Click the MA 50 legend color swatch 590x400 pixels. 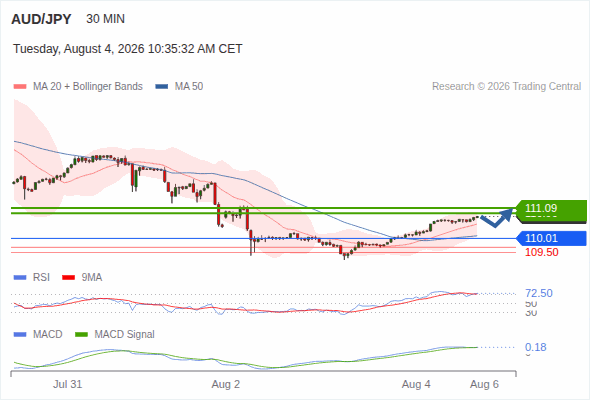[x=162, y=87]
